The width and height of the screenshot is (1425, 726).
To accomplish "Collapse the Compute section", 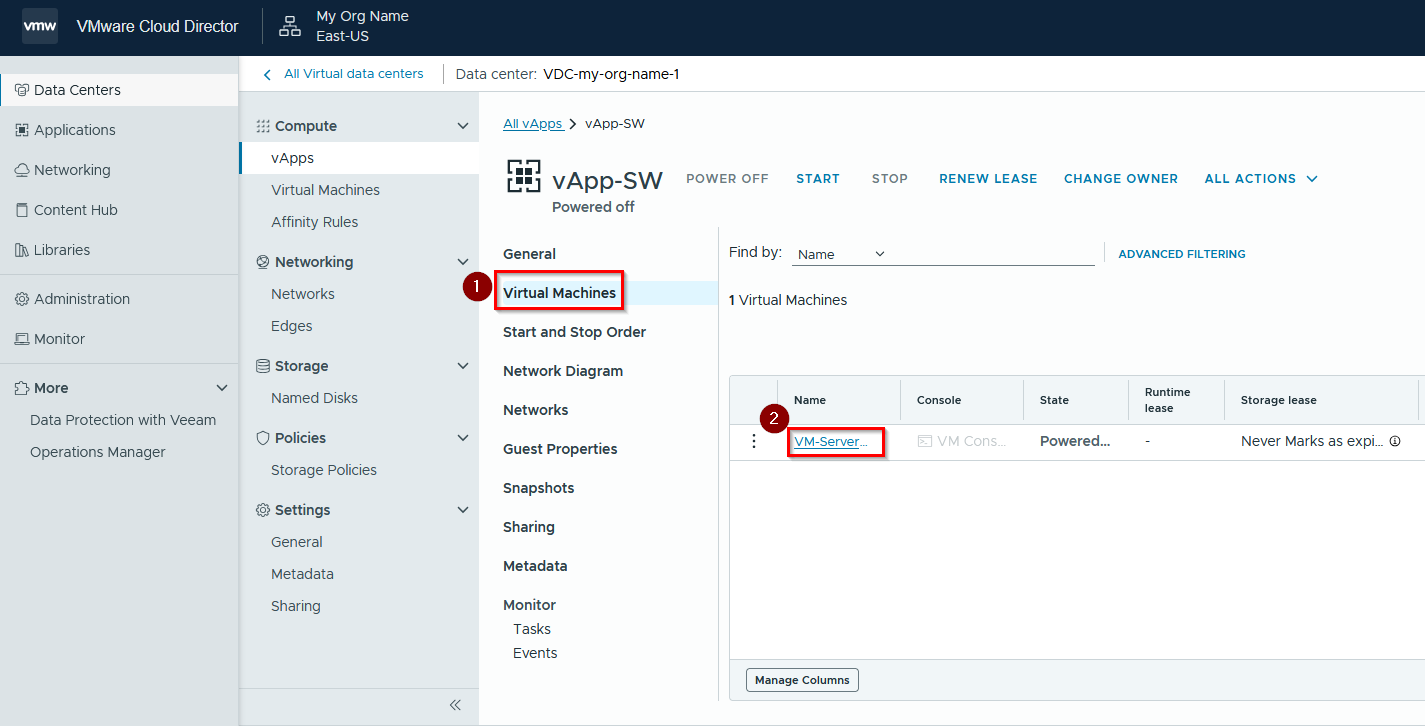I will (x=462, y=126).
